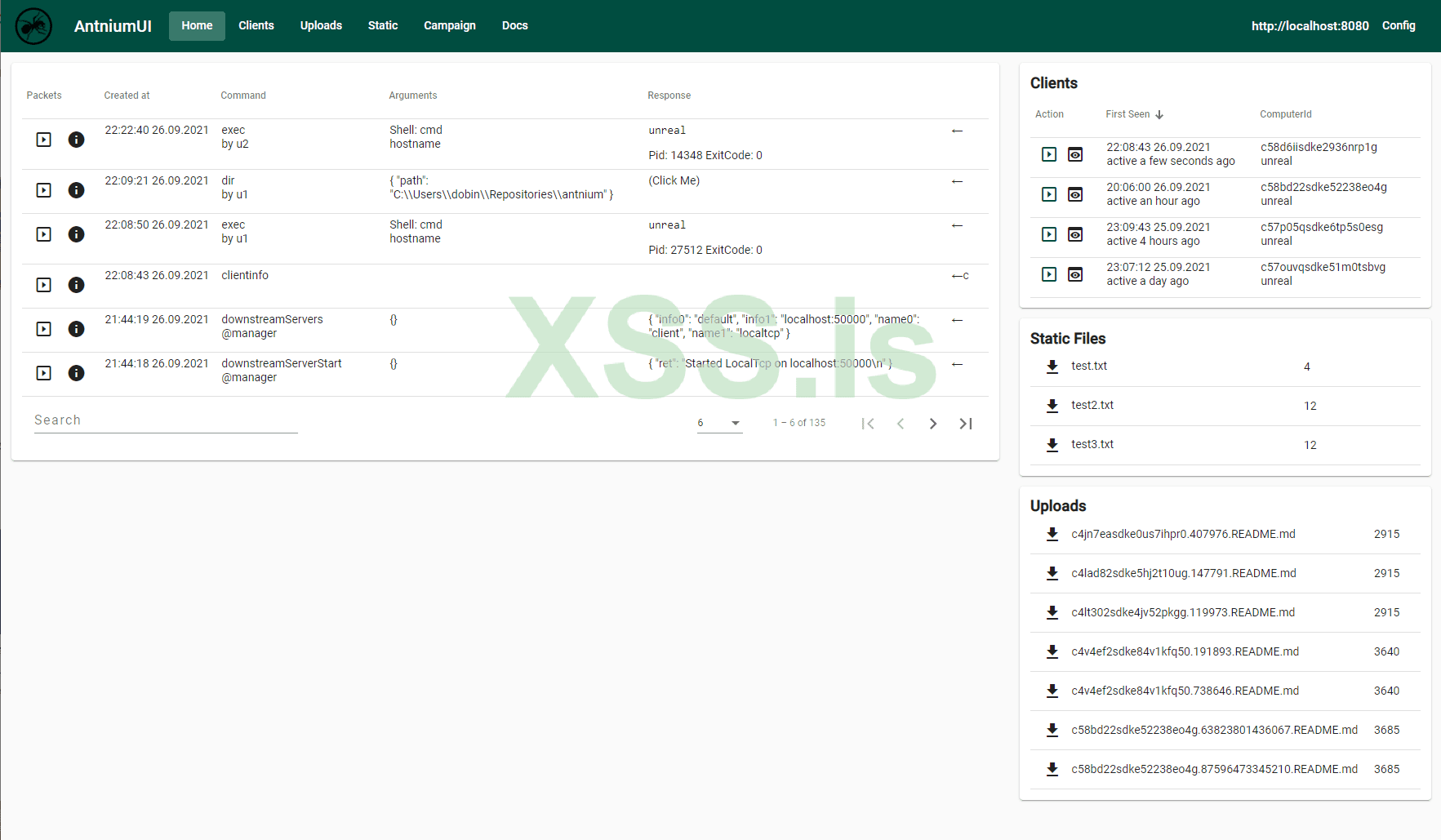Open Config link in header

tap(1398, 26)
